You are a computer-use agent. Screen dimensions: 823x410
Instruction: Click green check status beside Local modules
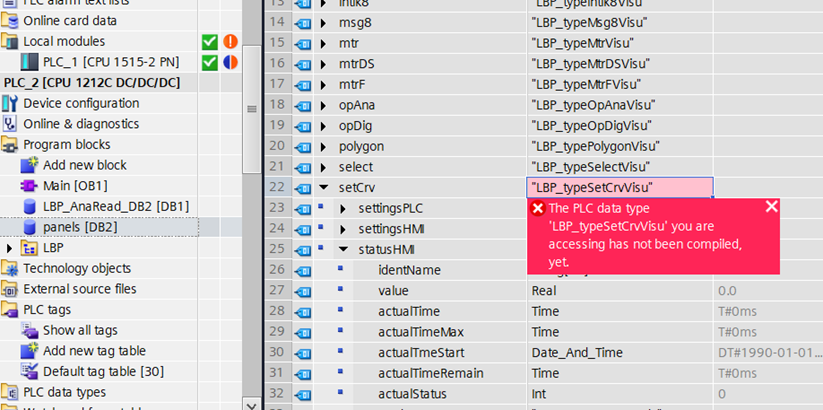(x=210, y=41)
